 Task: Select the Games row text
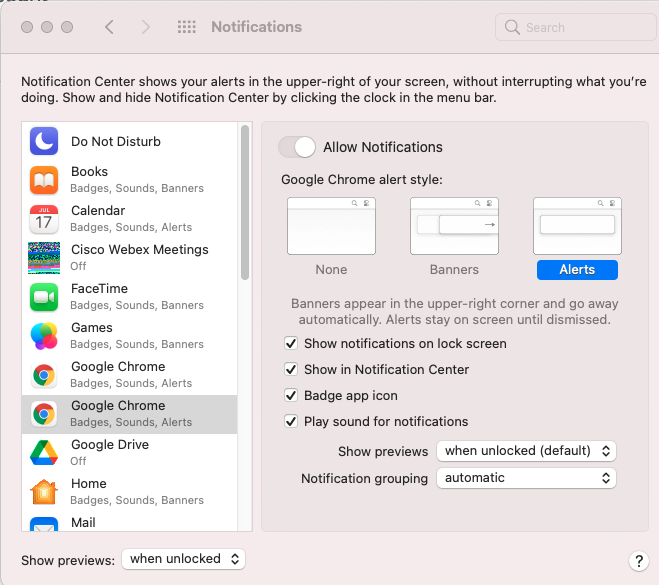pos(137,336)
